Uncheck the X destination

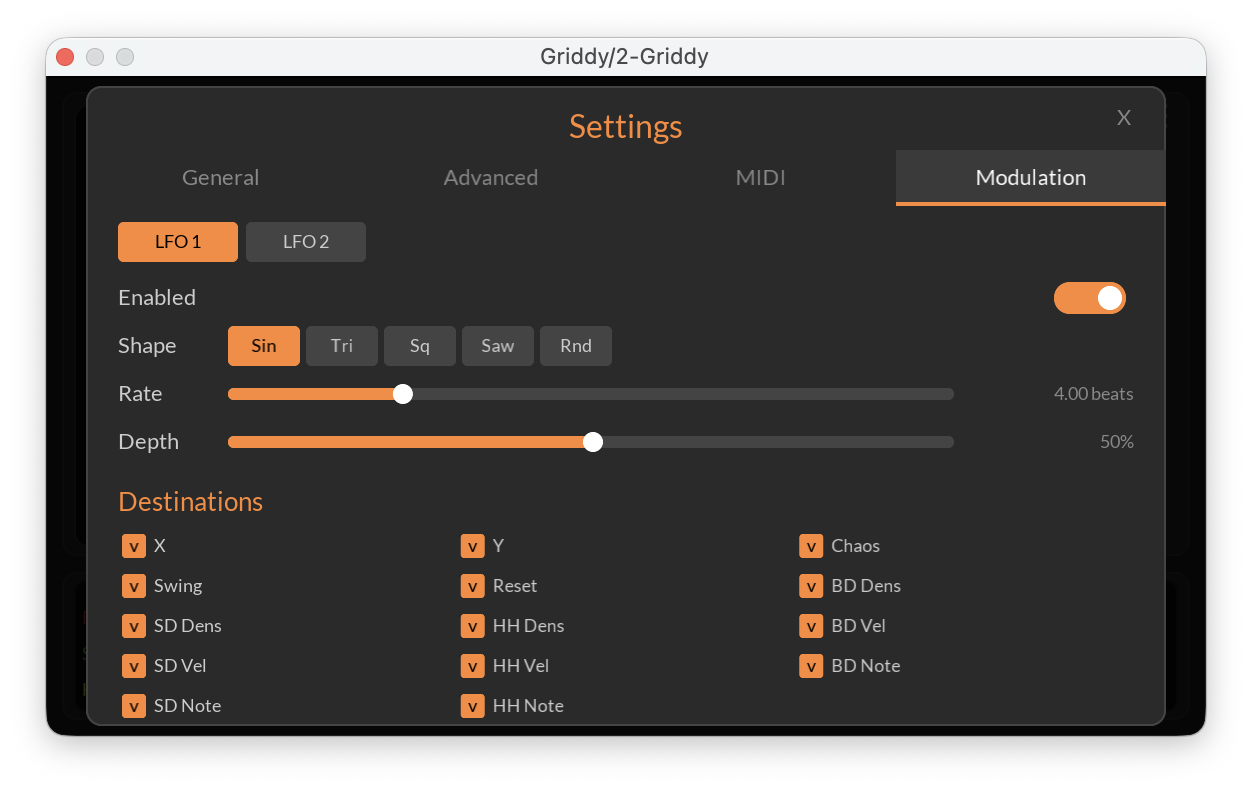[x=133, y=546]
